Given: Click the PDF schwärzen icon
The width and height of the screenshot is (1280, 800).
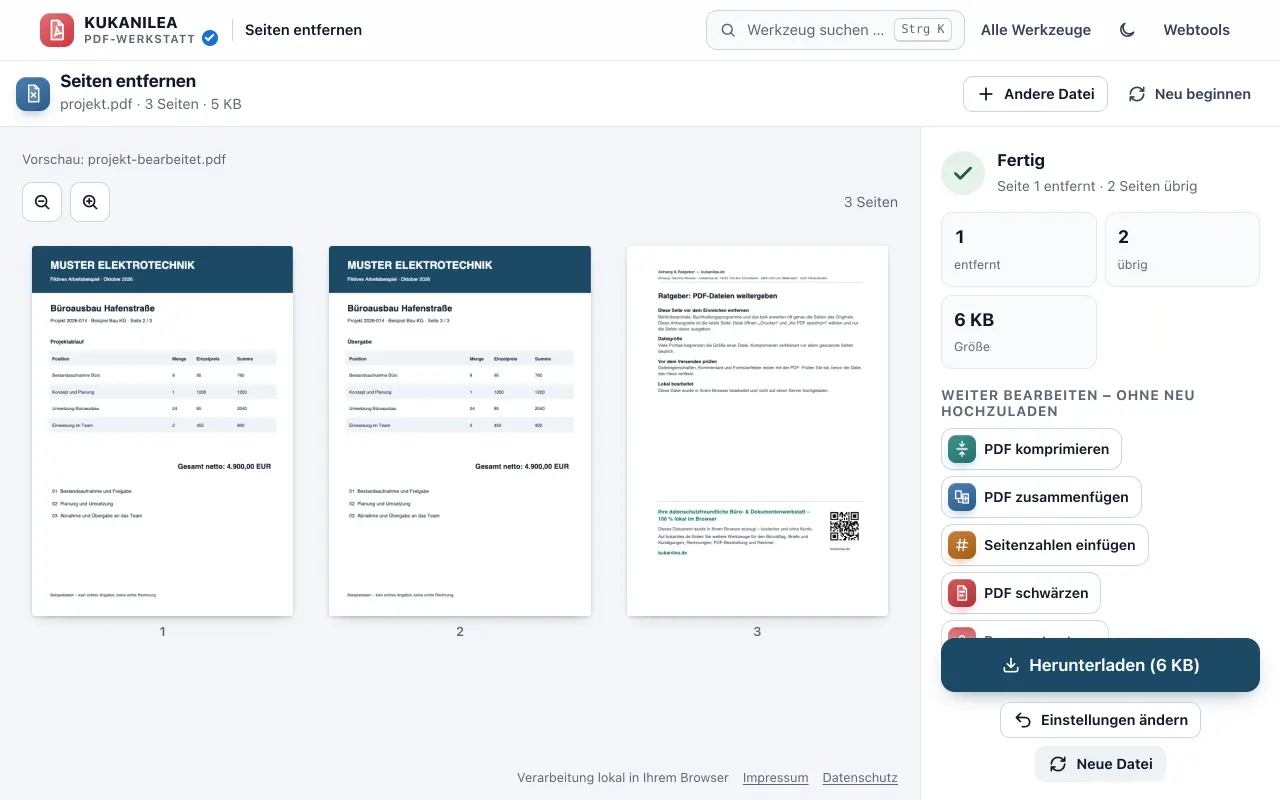Looking at the screenshot, I should [x=962, y=593].
